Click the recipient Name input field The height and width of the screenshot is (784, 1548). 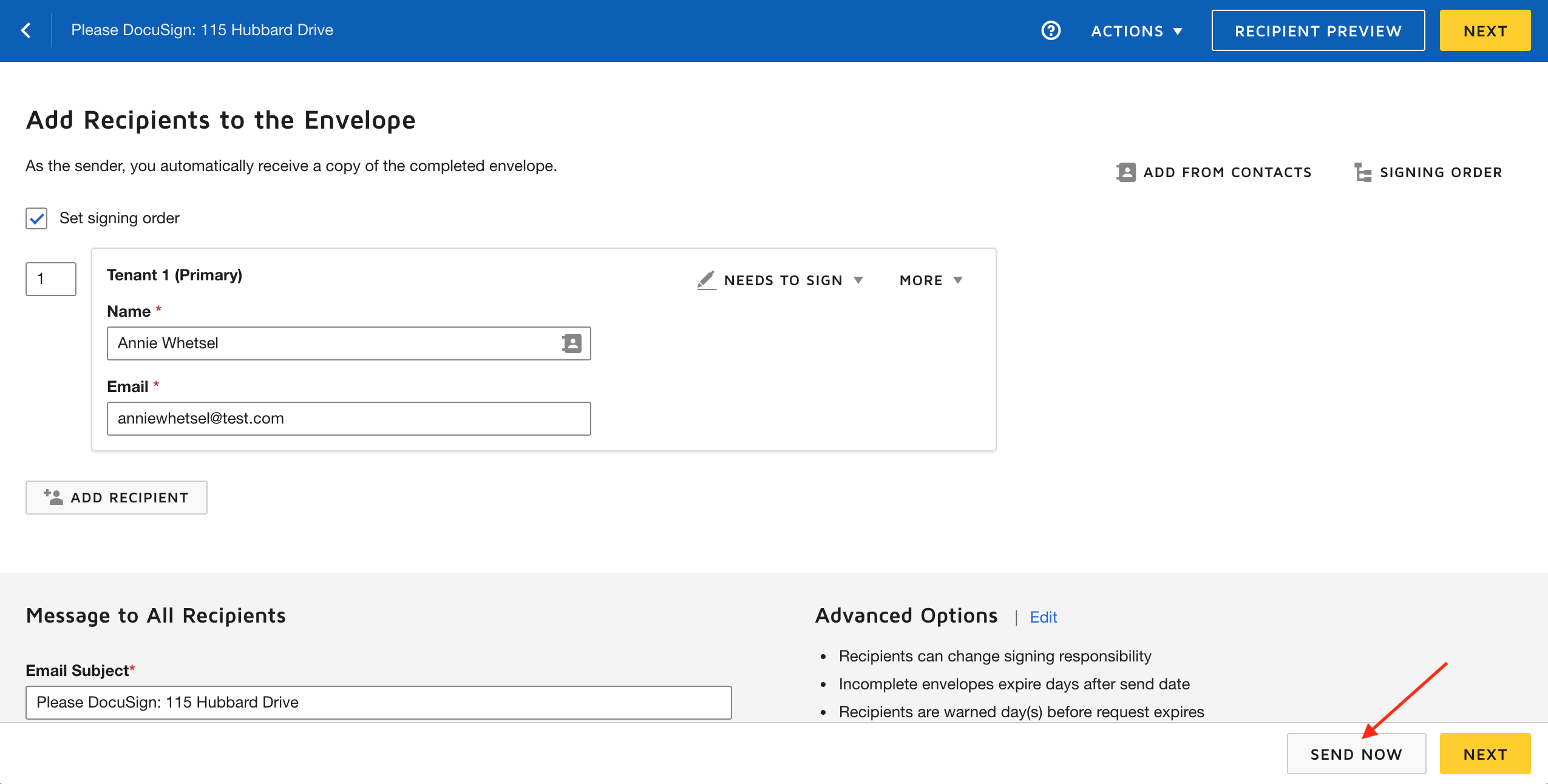(x=334, y=343)
